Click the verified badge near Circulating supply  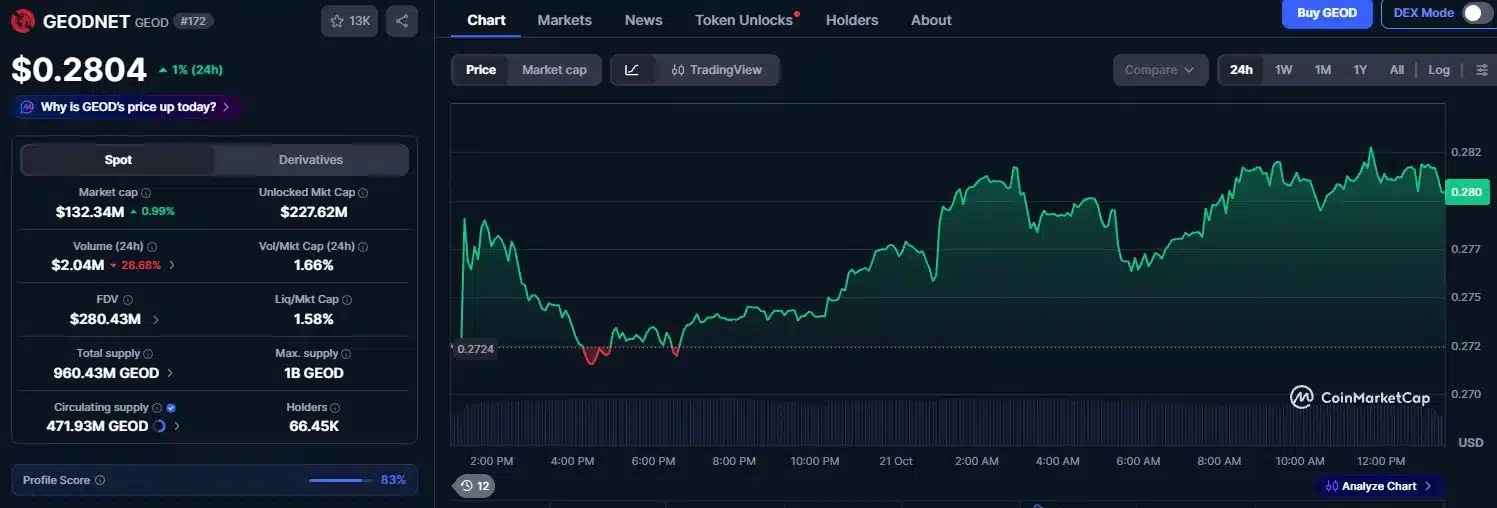point(171,407)
